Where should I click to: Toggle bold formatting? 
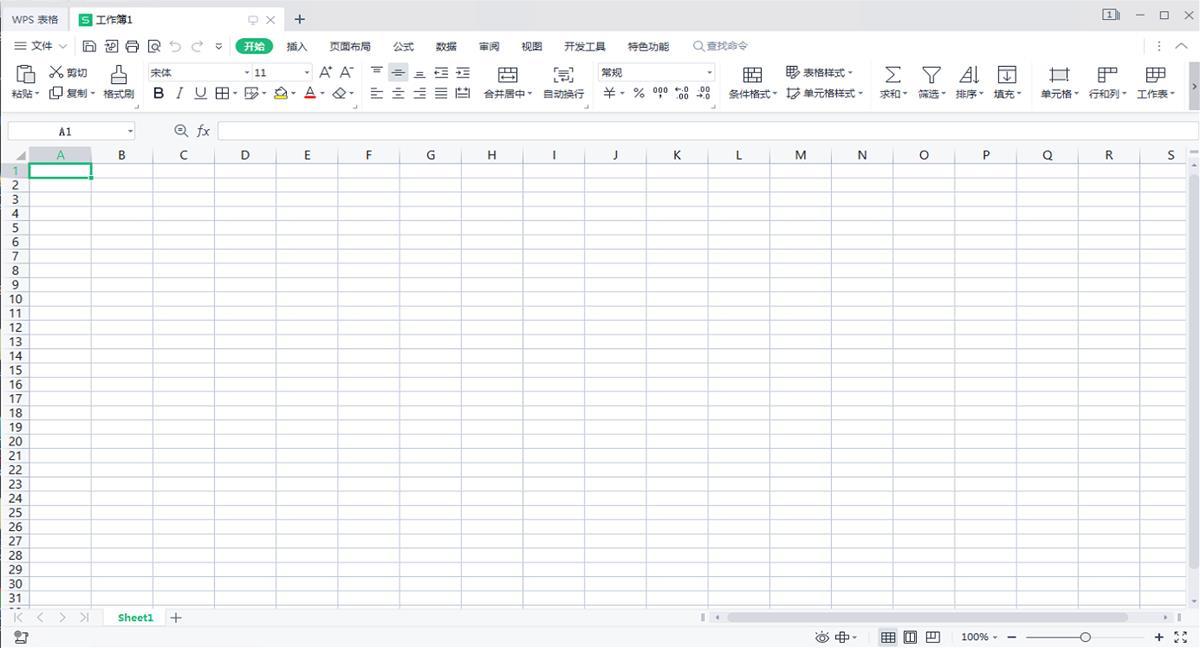[158, 93]
